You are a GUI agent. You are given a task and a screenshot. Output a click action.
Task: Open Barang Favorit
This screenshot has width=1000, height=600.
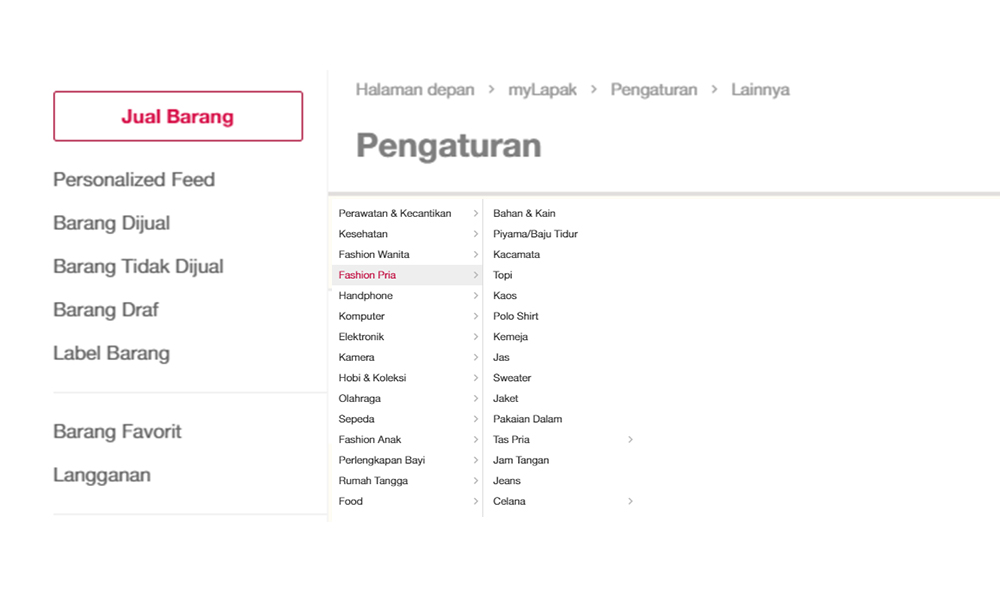[117, 432]
